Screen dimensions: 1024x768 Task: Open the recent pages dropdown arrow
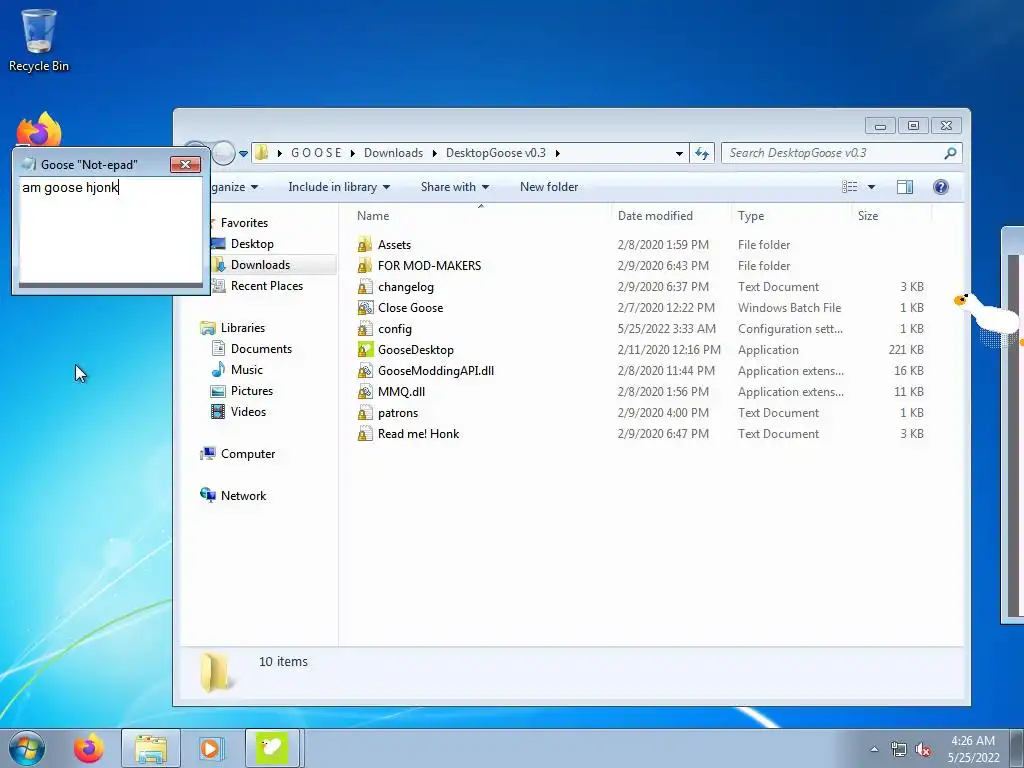243,153
